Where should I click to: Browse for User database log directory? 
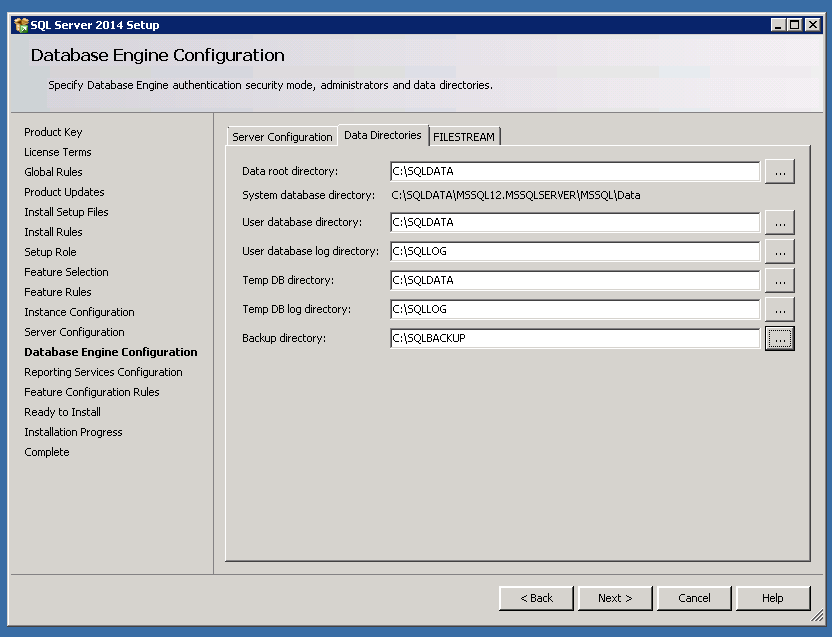tap(779, 251)
